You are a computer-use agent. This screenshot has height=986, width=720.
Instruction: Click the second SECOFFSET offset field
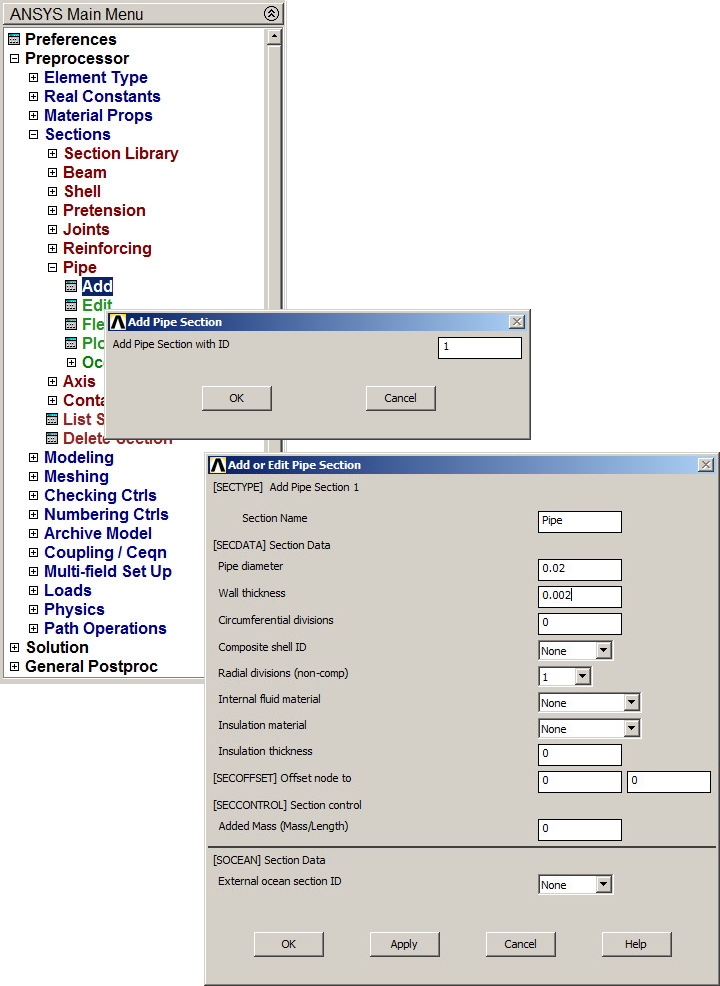[x=669, y=782]
